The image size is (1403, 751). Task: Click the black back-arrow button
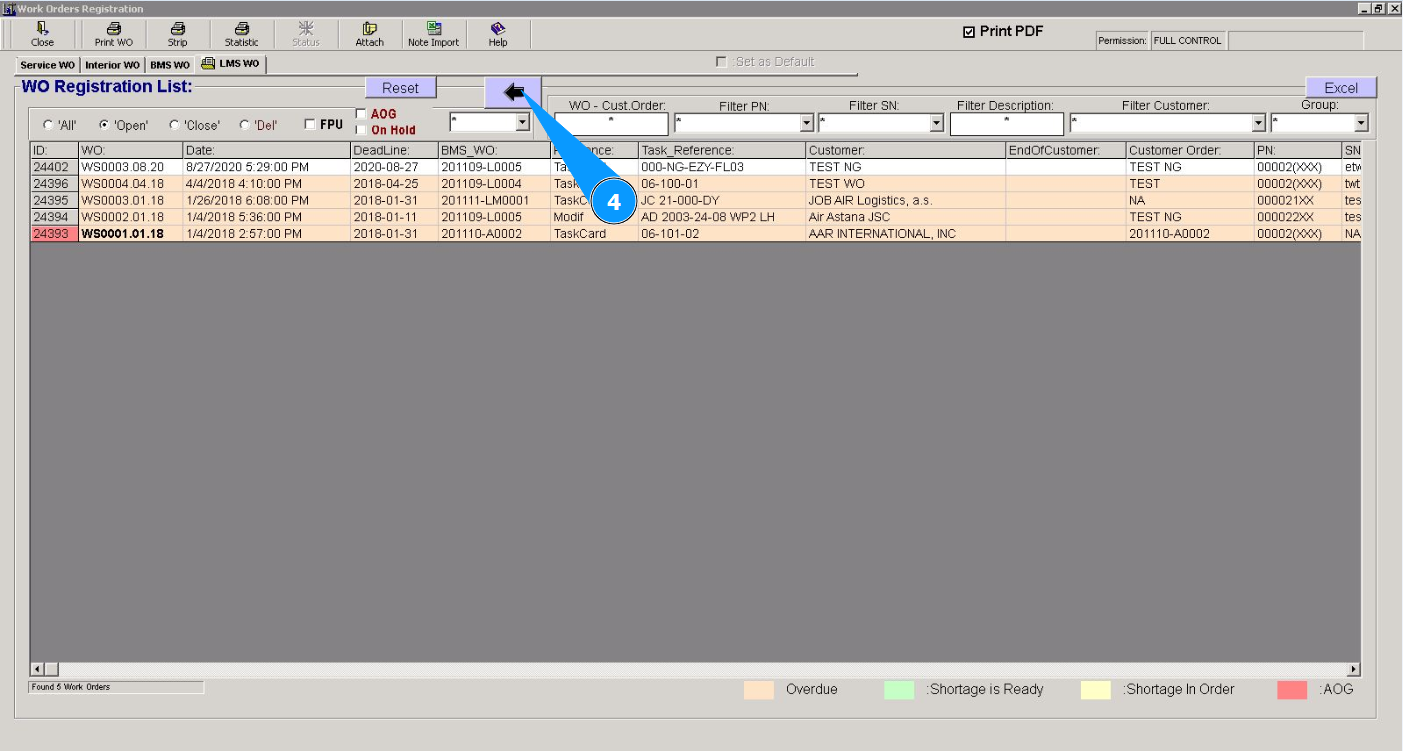click(513, 92)
